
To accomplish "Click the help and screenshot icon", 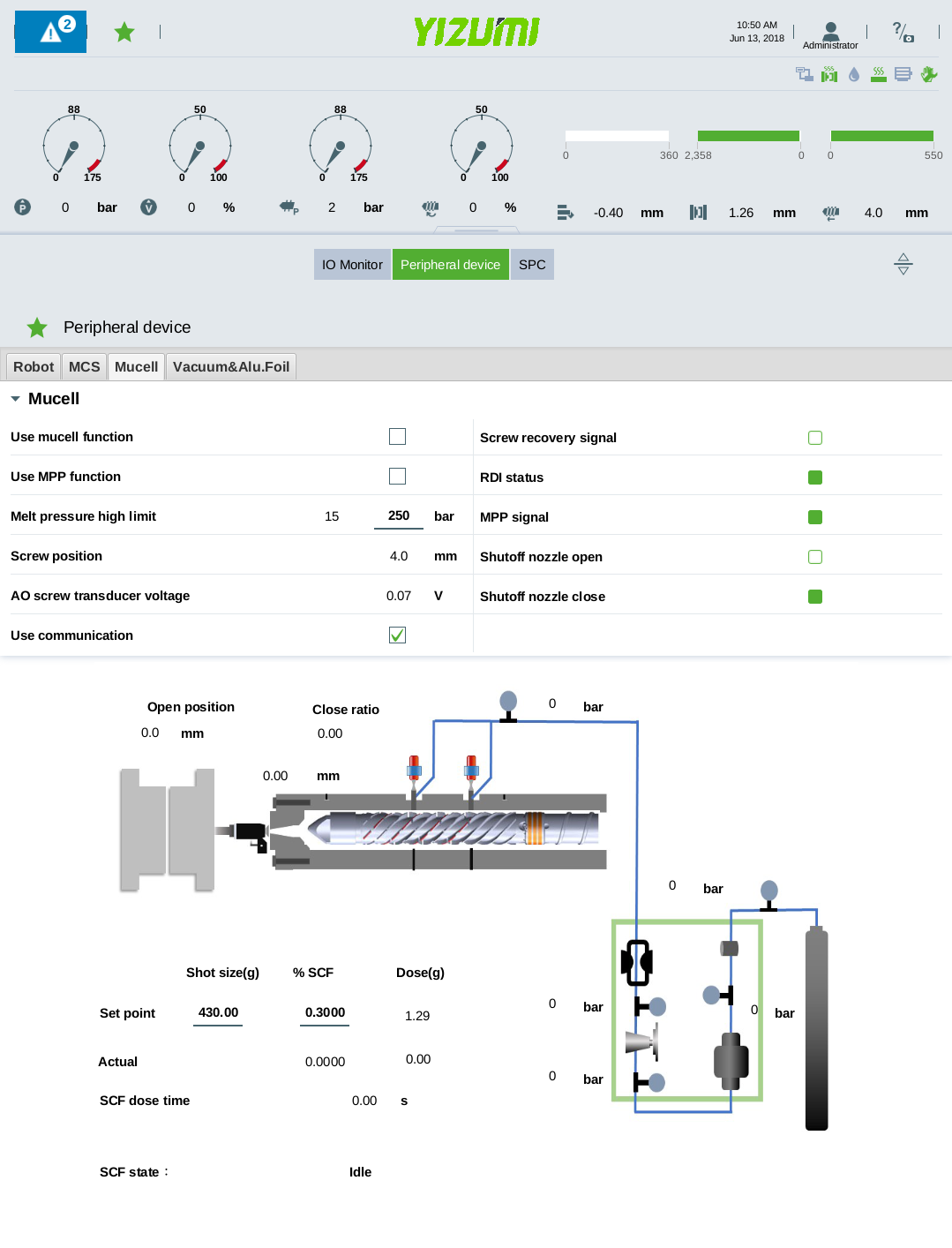I will click(903, 33).
